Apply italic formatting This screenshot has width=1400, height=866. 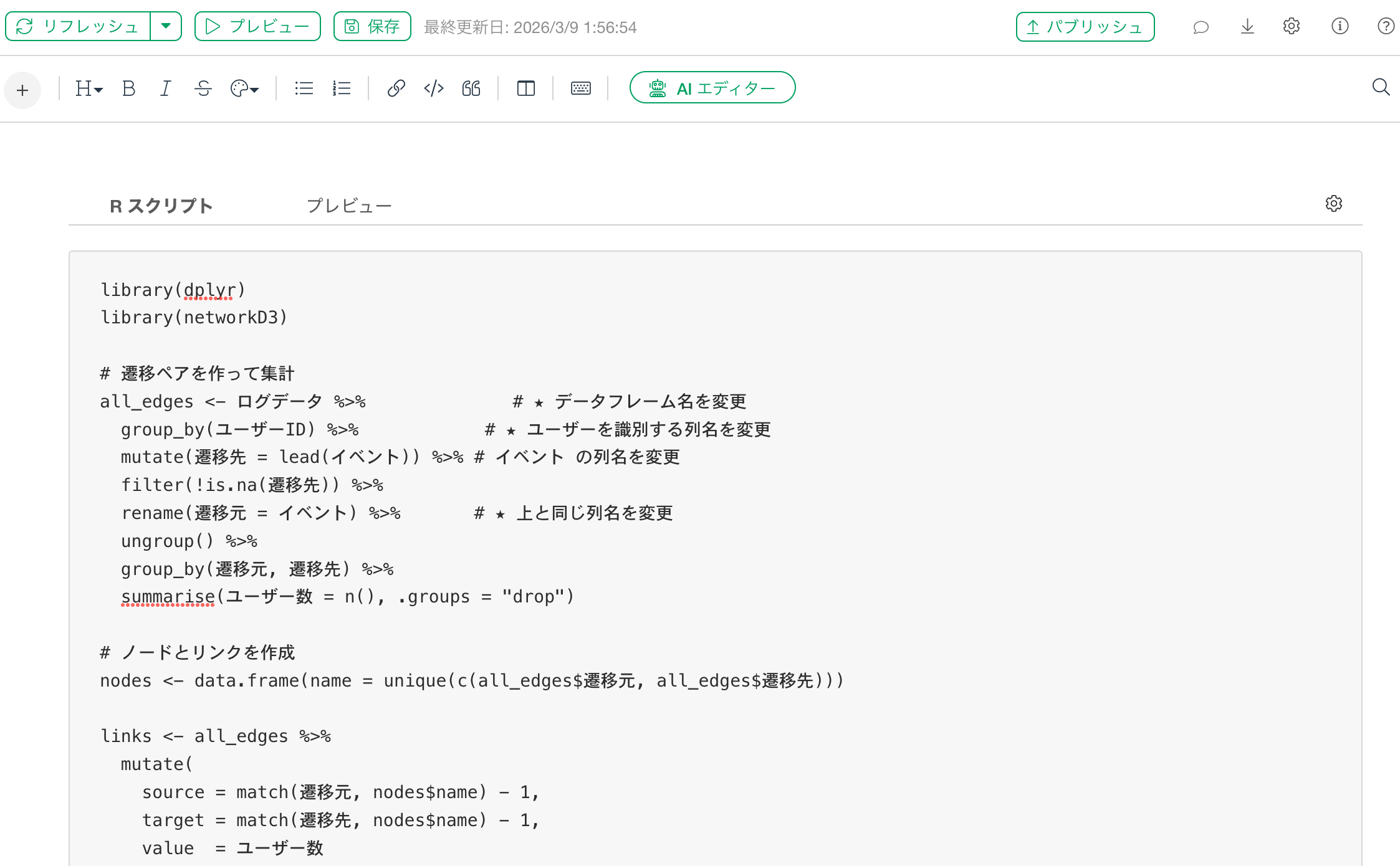(165, 88)
